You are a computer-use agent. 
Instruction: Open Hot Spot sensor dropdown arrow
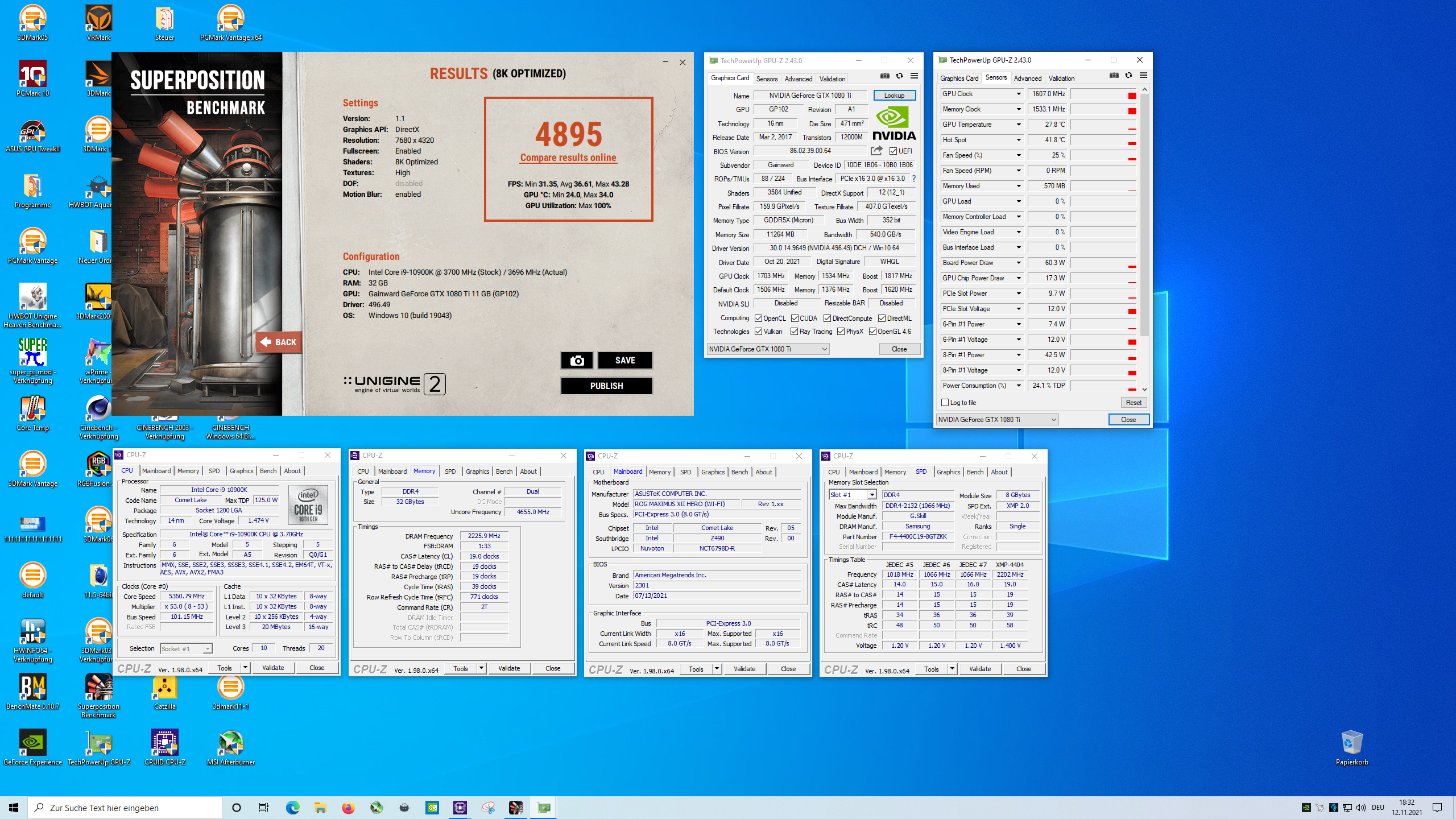[x=1019, y=140]
